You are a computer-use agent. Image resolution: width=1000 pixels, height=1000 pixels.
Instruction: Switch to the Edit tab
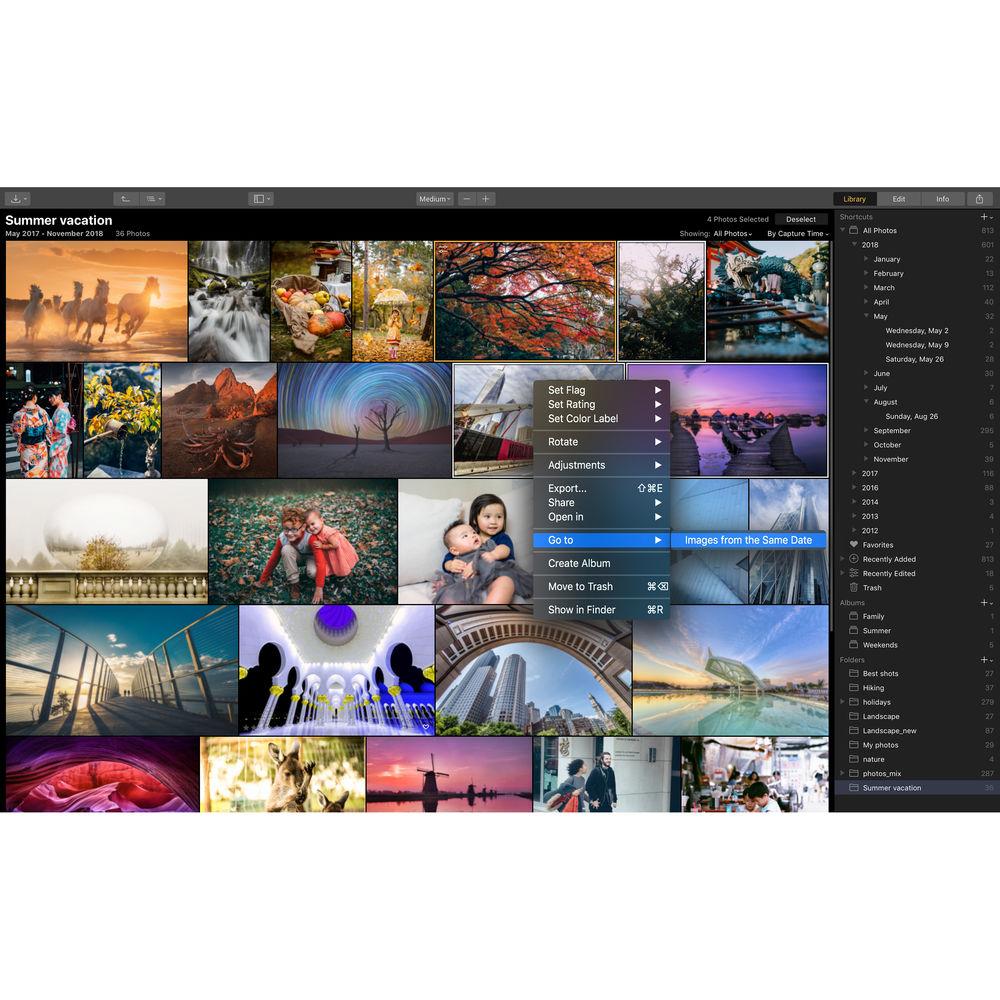[x=899, y=198]
